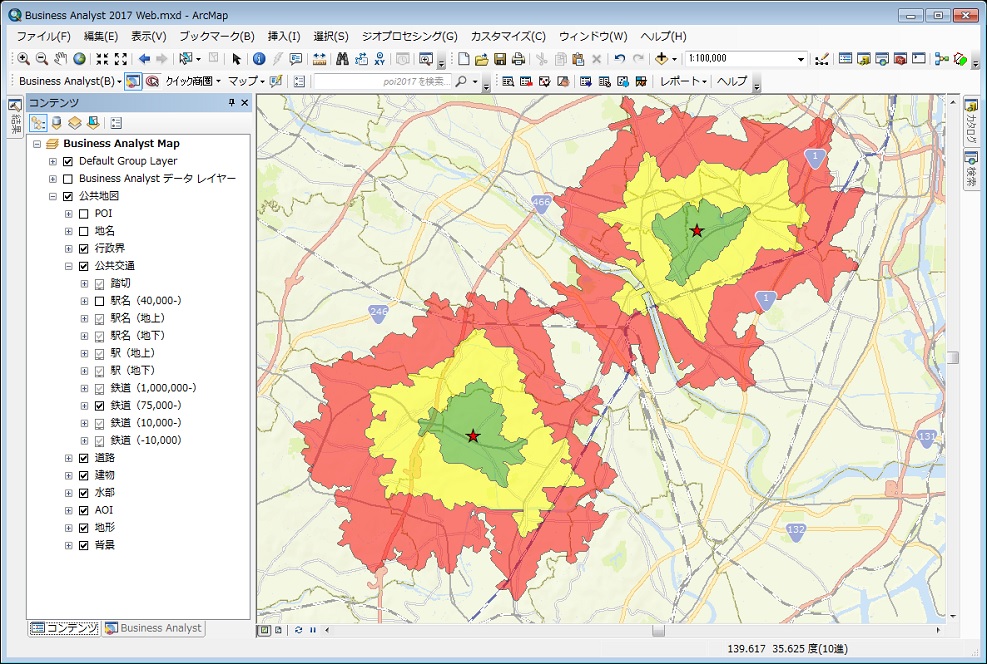
Task: Open the カタログ side tab
Action: pyautogui.click(x=971, y=120)
